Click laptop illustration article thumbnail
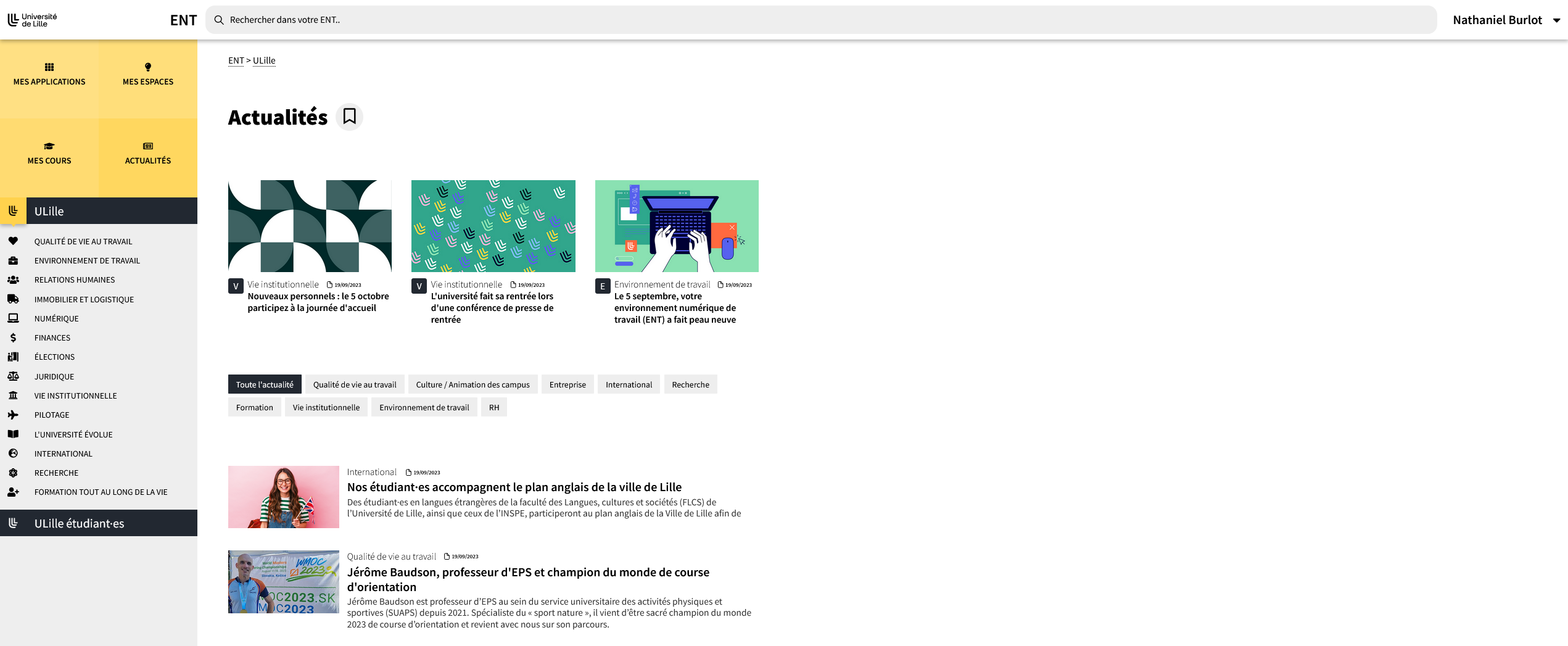The width and height of the screenshot is (1568, 646). (x=677, y=226)
